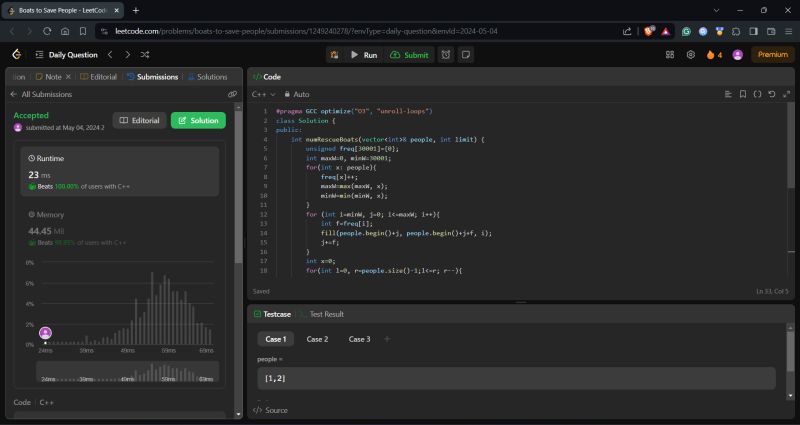
Task: Run the code
Action: 364,55
